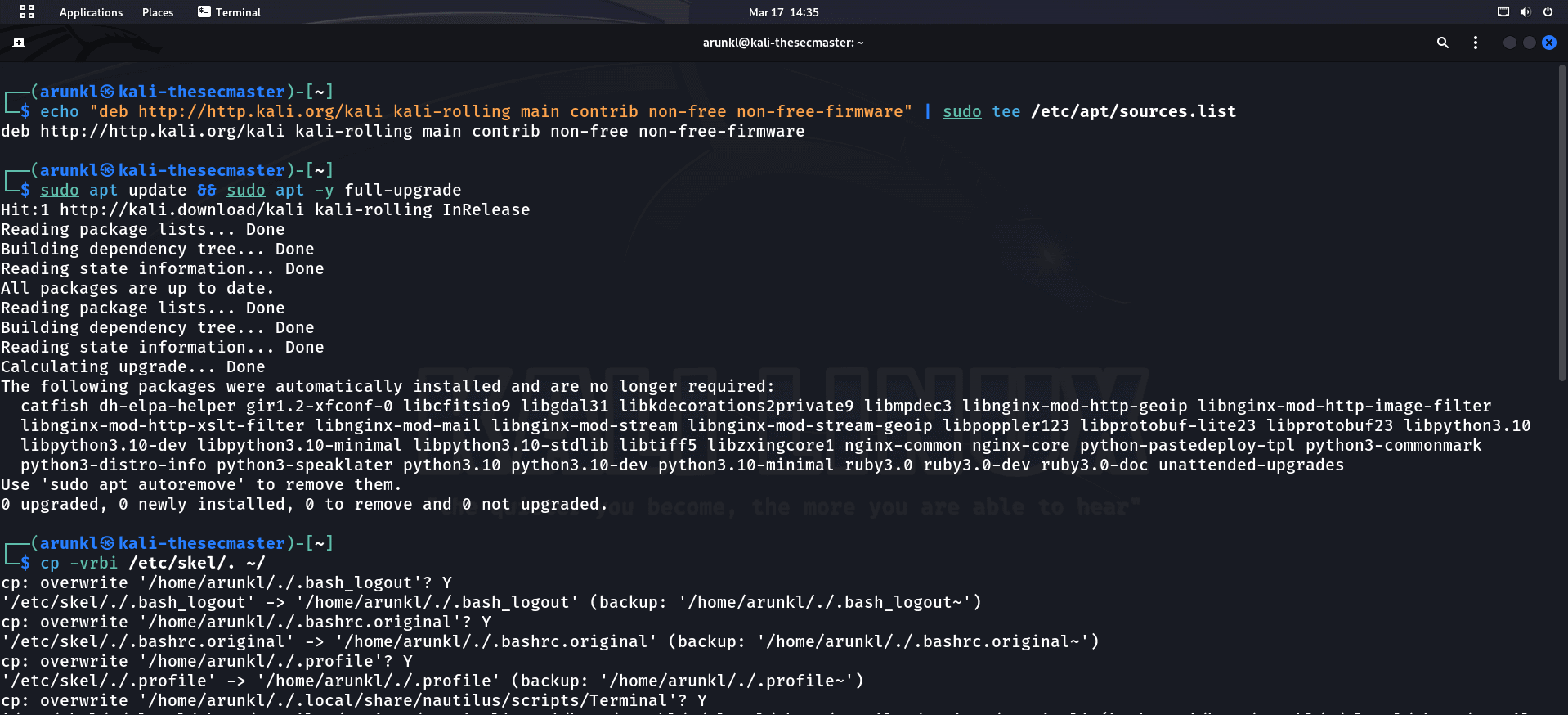This screenshot has height=715, width=1568.
Task: Open the Terminal app menu in top bar
Action: pyautogui.click(x=229, y=12)
